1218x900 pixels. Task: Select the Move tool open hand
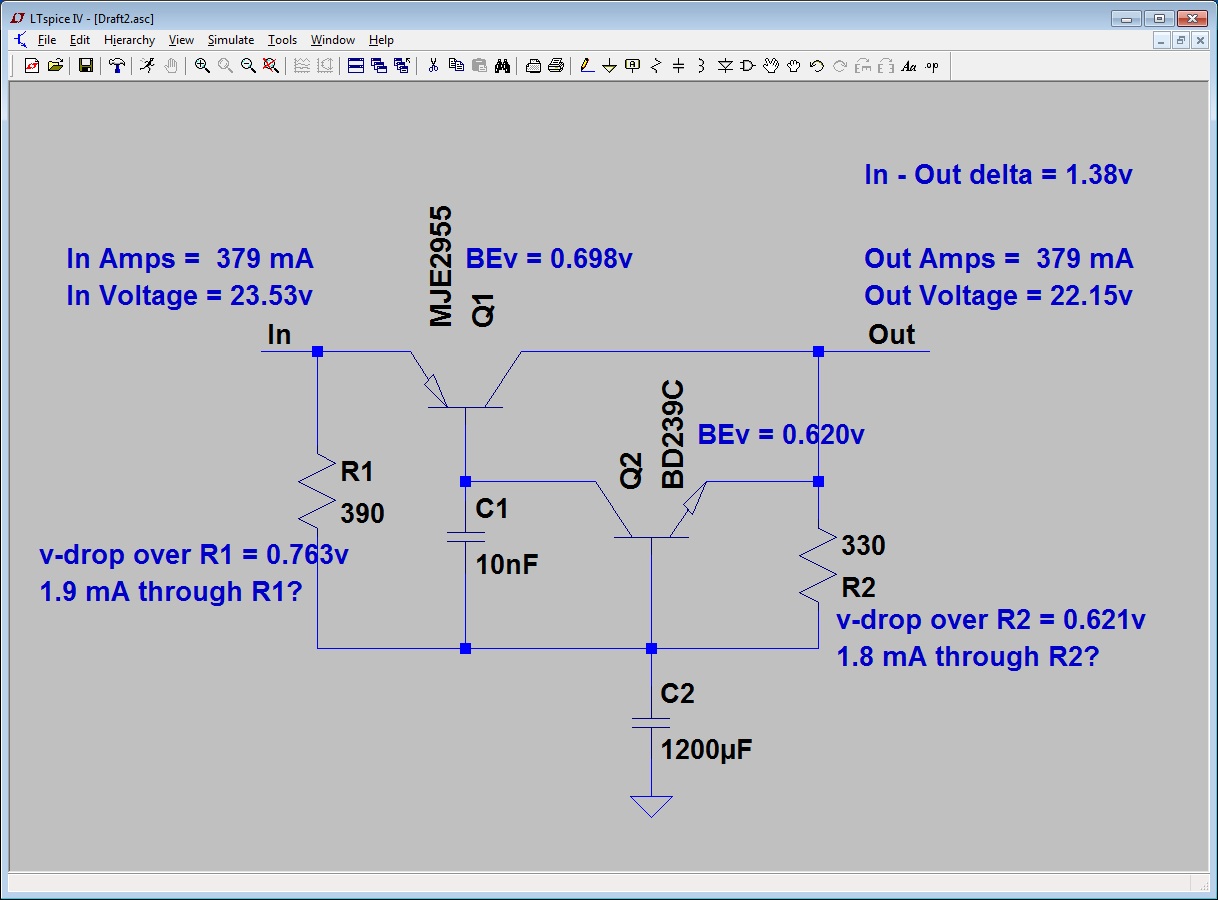[x=771, y=66]
